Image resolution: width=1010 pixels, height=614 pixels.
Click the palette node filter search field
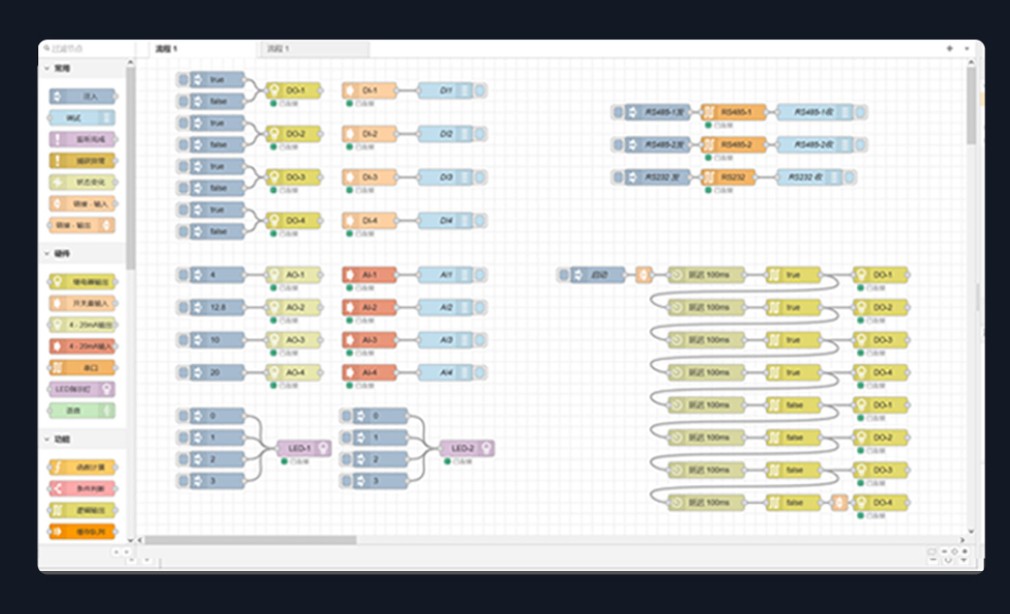coord(85,49)
